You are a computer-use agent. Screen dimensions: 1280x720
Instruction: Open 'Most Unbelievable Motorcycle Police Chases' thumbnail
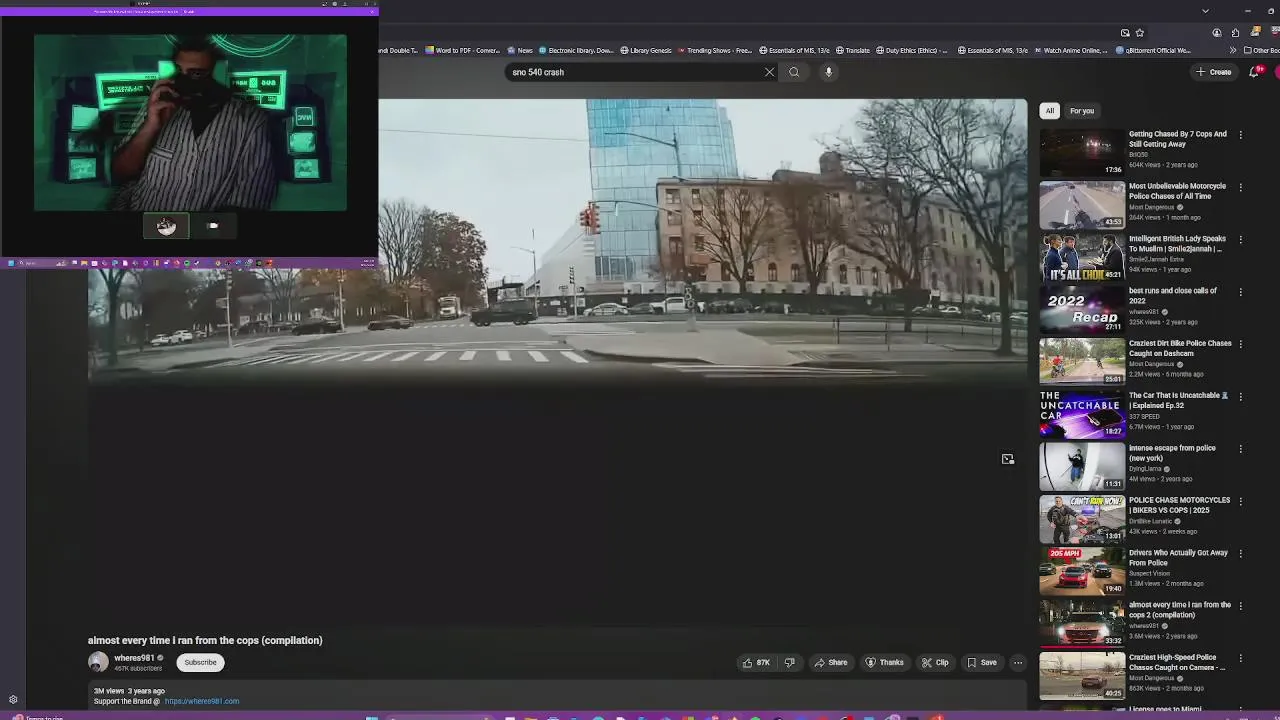pos(1082,205)
